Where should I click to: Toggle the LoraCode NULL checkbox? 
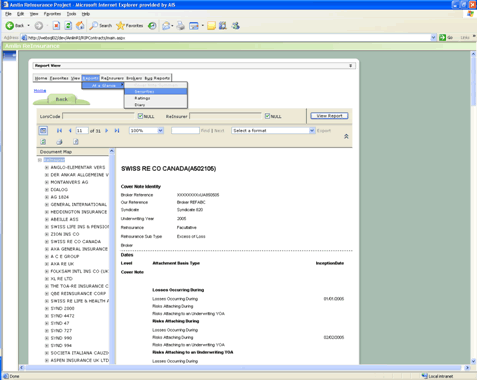[x=140, y=116]
